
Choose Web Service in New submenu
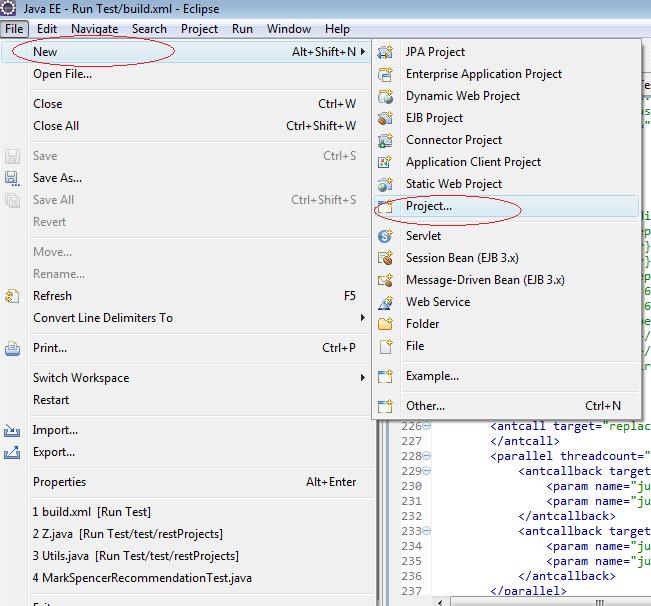pyautogui.click(x=507, y=302)
